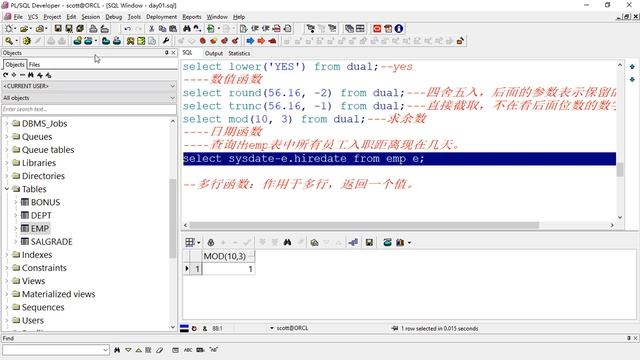
Task: Click the SQL editor vertical scrollbar thumb
Action: (x=620, y=169)
